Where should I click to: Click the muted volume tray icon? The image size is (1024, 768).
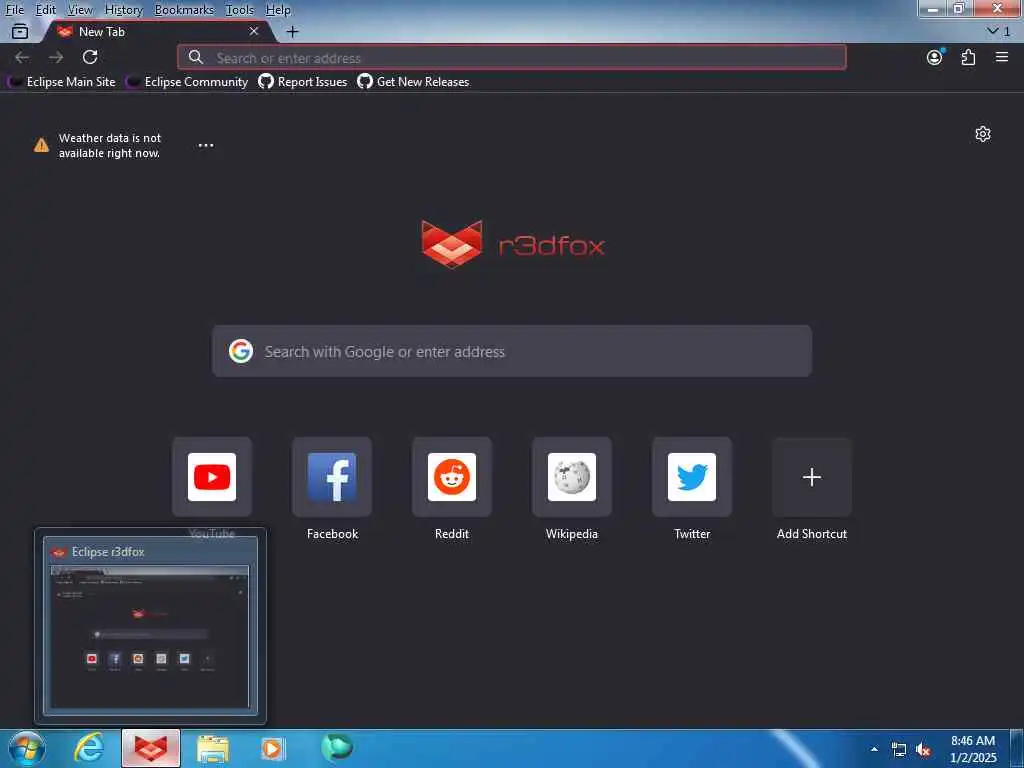click(x=923, y=749)
